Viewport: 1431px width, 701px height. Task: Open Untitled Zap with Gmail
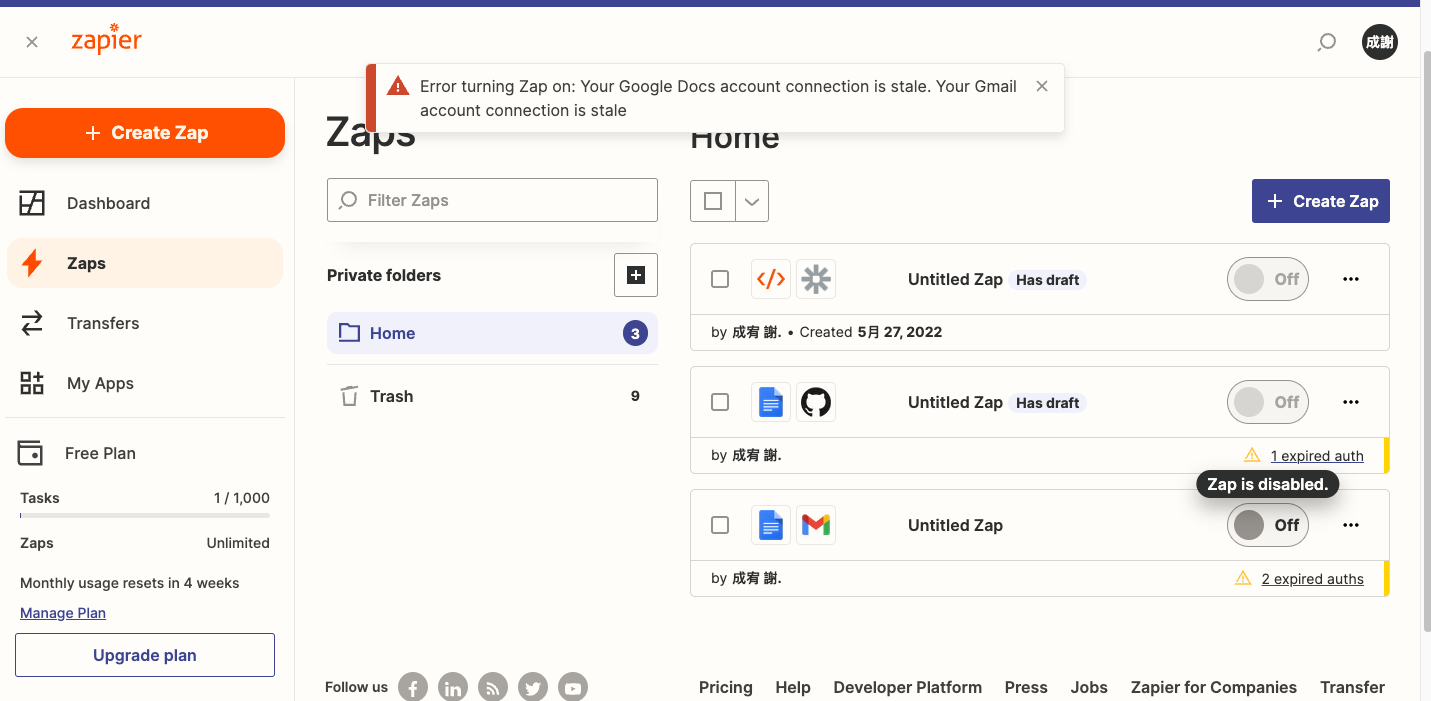click(955, 525)
